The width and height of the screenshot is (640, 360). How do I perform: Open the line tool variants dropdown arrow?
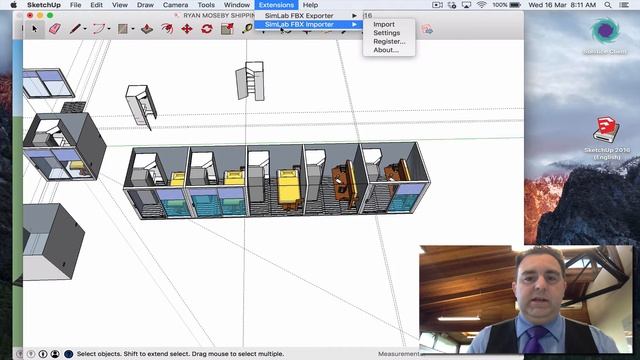tap(85, 29)
